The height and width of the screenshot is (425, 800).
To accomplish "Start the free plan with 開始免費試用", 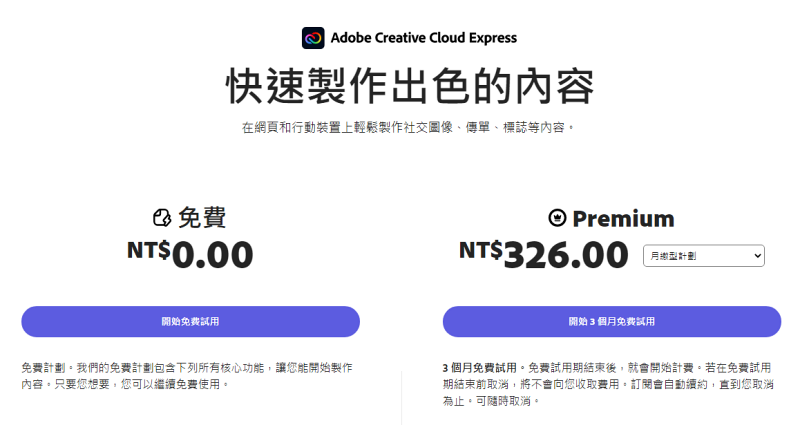I will pyautogui.click(x=190, y=321).
